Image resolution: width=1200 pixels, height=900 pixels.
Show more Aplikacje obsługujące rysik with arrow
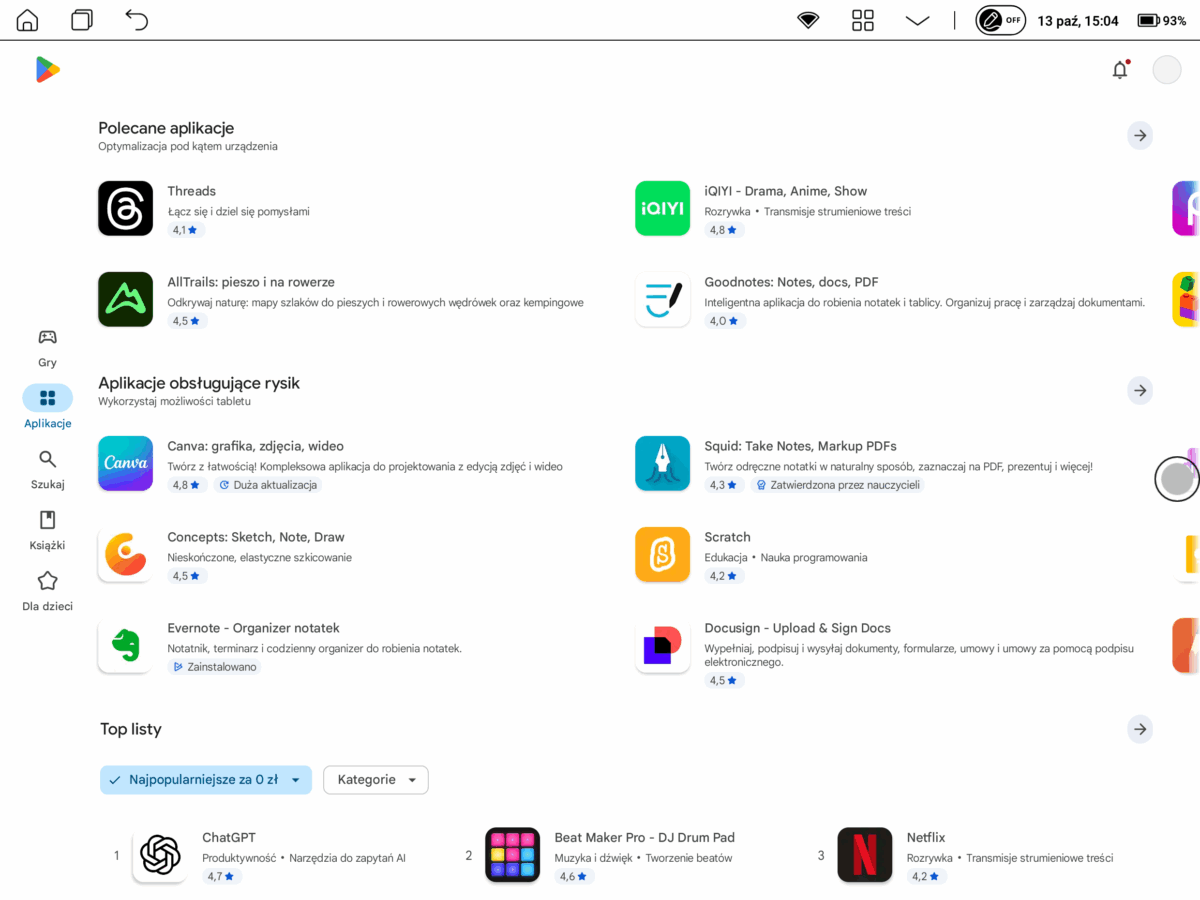click(1139, 390)
